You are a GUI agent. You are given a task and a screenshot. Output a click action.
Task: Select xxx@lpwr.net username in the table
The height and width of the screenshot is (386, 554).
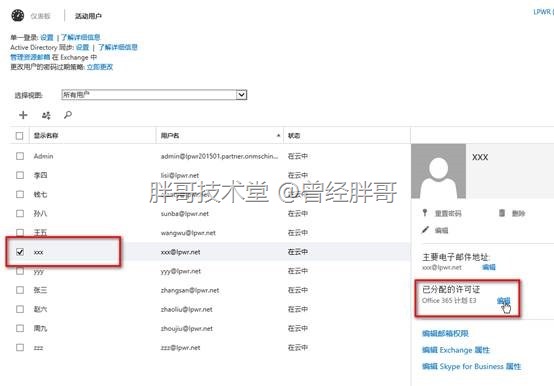181,252
